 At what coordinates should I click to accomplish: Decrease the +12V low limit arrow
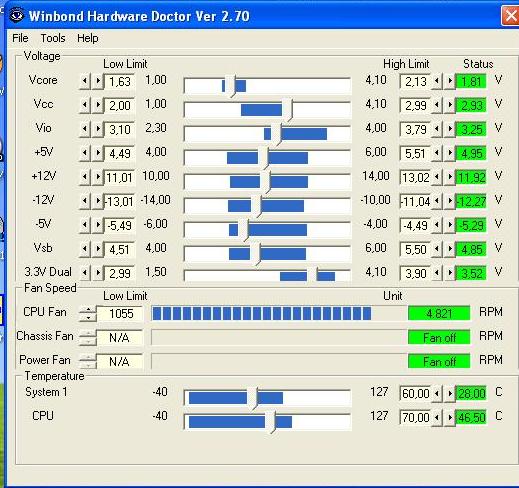[x=85, y=177]
